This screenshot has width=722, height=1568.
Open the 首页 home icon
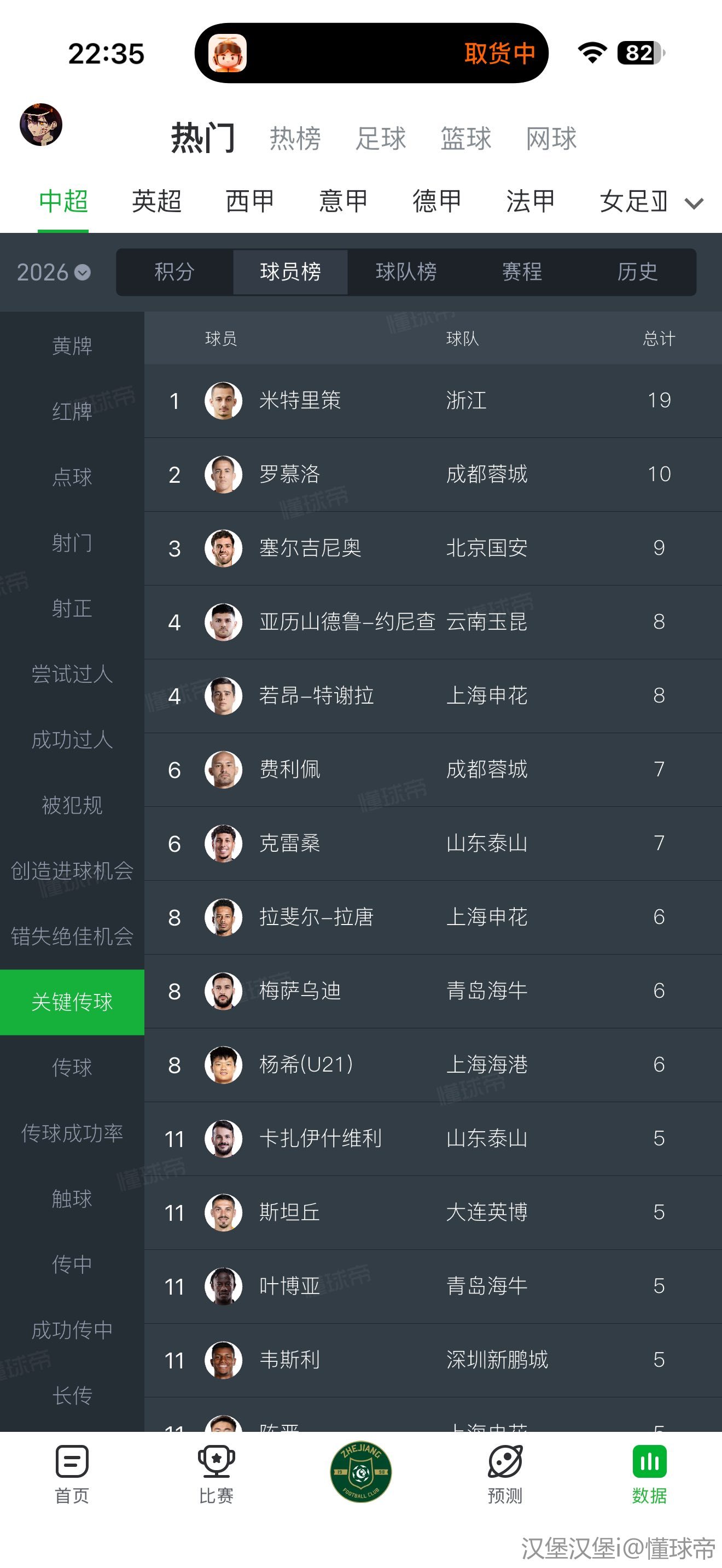point(72,1461)
